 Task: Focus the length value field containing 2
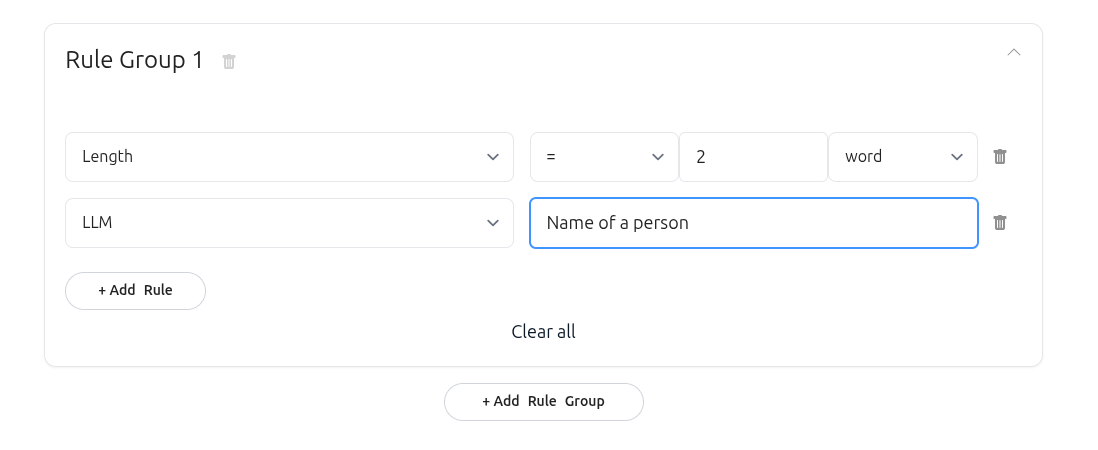click(x=753, y=157)
